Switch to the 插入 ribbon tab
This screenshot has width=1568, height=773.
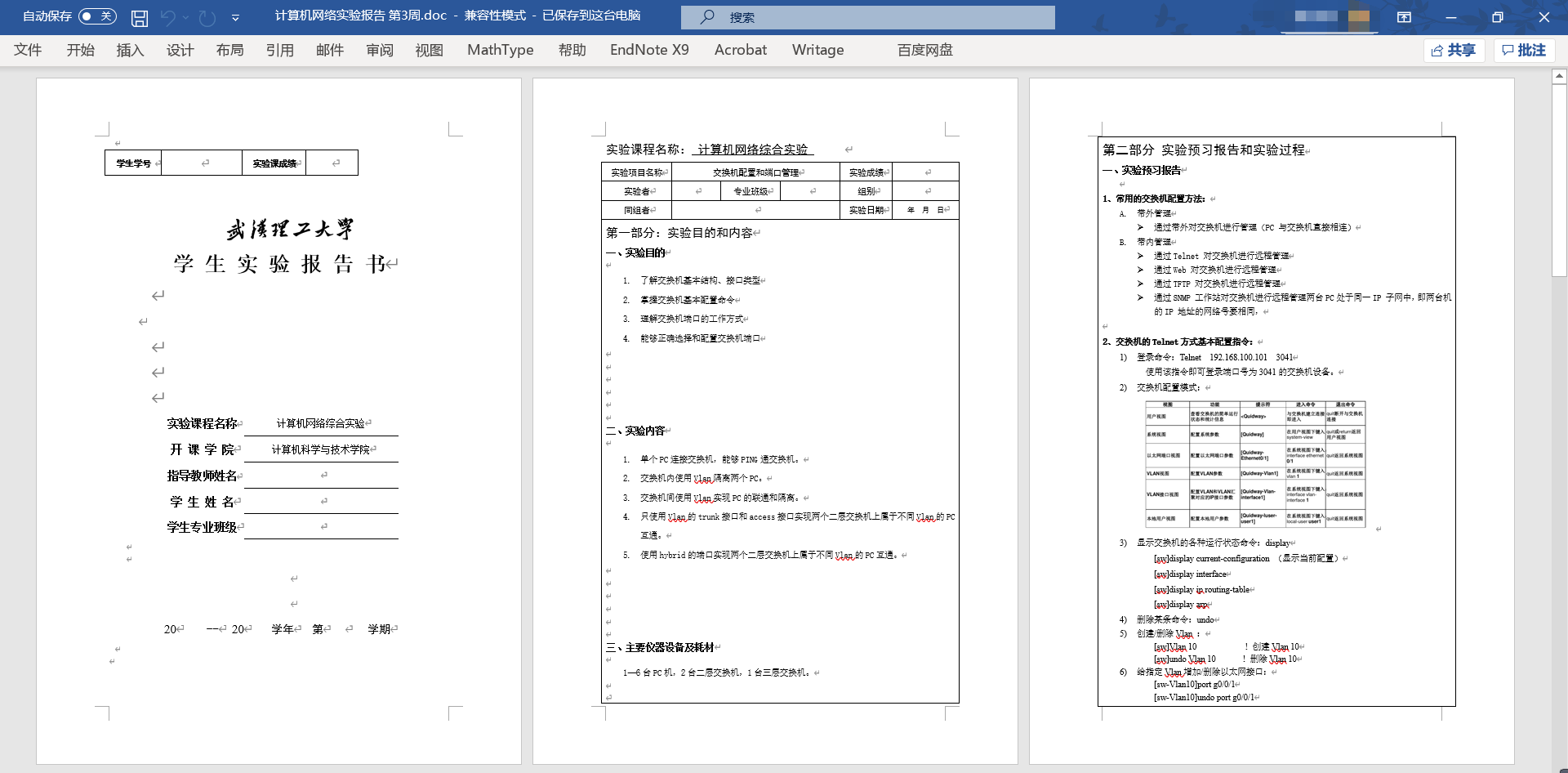point(130,50)
